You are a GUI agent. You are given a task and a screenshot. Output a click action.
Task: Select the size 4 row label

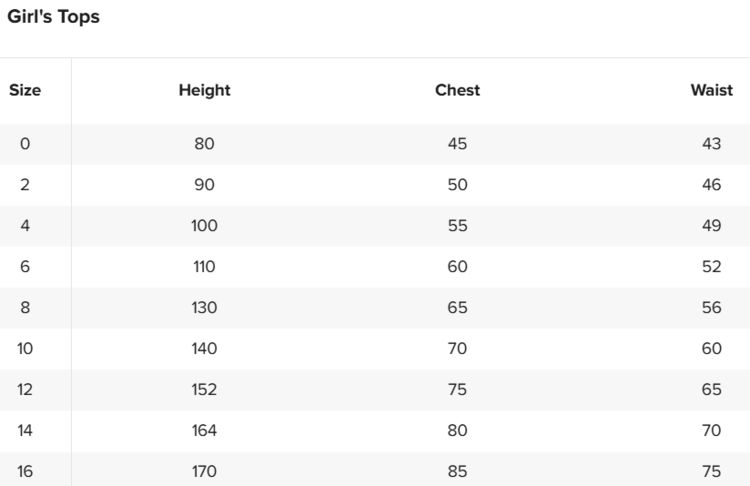25,226
